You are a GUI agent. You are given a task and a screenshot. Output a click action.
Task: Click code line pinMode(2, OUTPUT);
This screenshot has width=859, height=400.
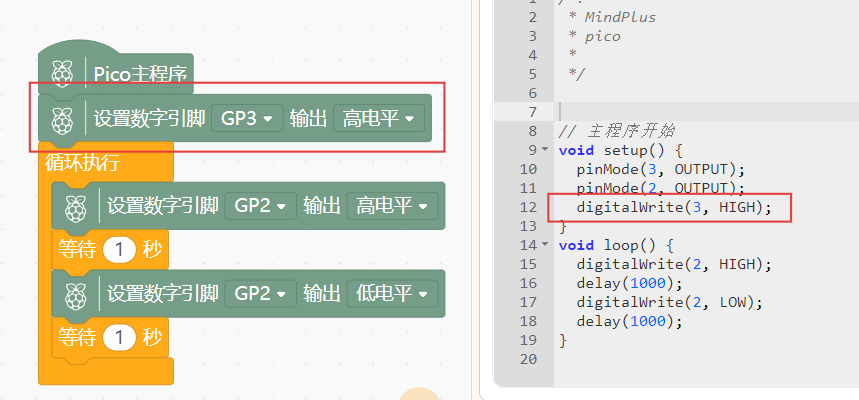tap(661, 188)
